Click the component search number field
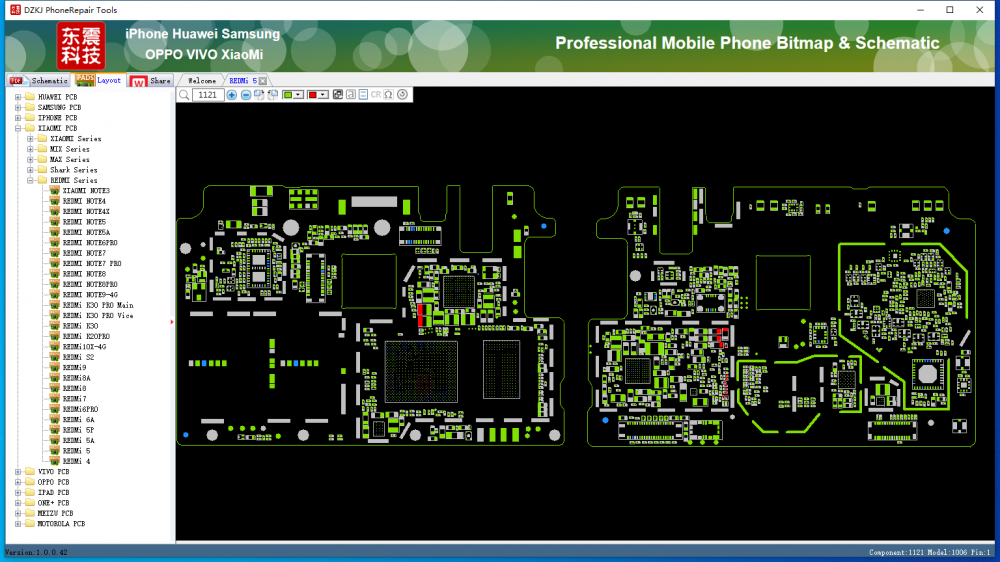This screenshot has width=1000, height=562. coord(208,95)
